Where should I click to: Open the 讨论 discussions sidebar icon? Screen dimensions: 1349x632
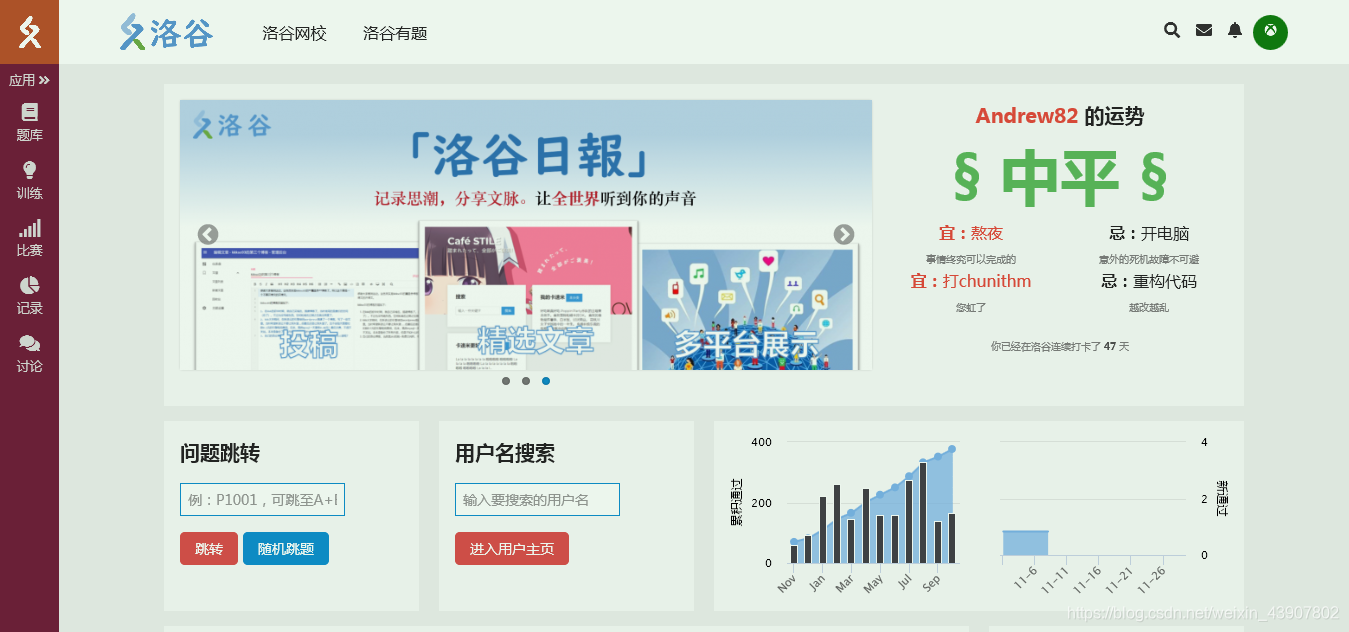29,352
